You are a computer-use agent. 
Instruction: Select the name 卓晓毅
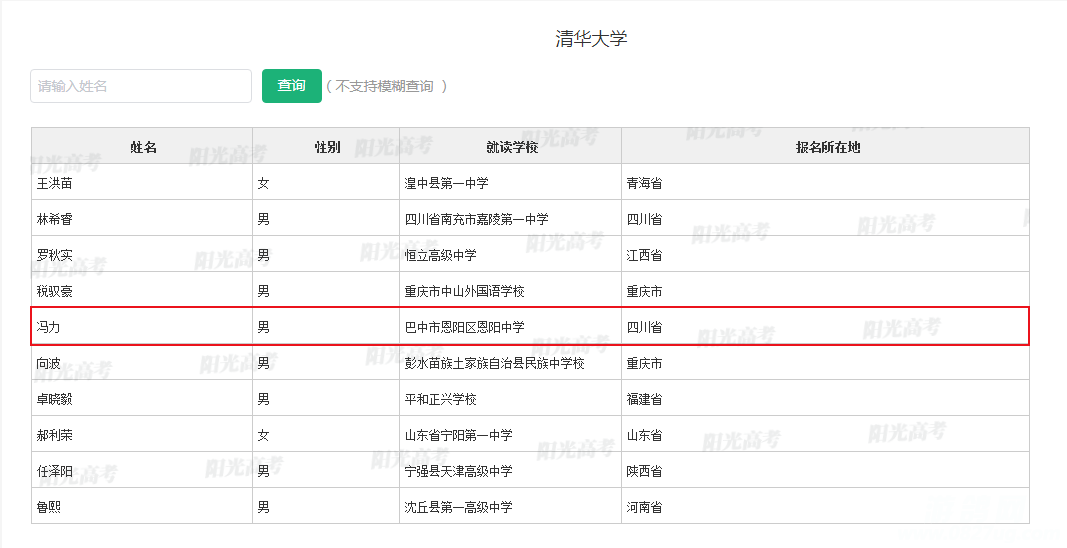tap(54, 399)
